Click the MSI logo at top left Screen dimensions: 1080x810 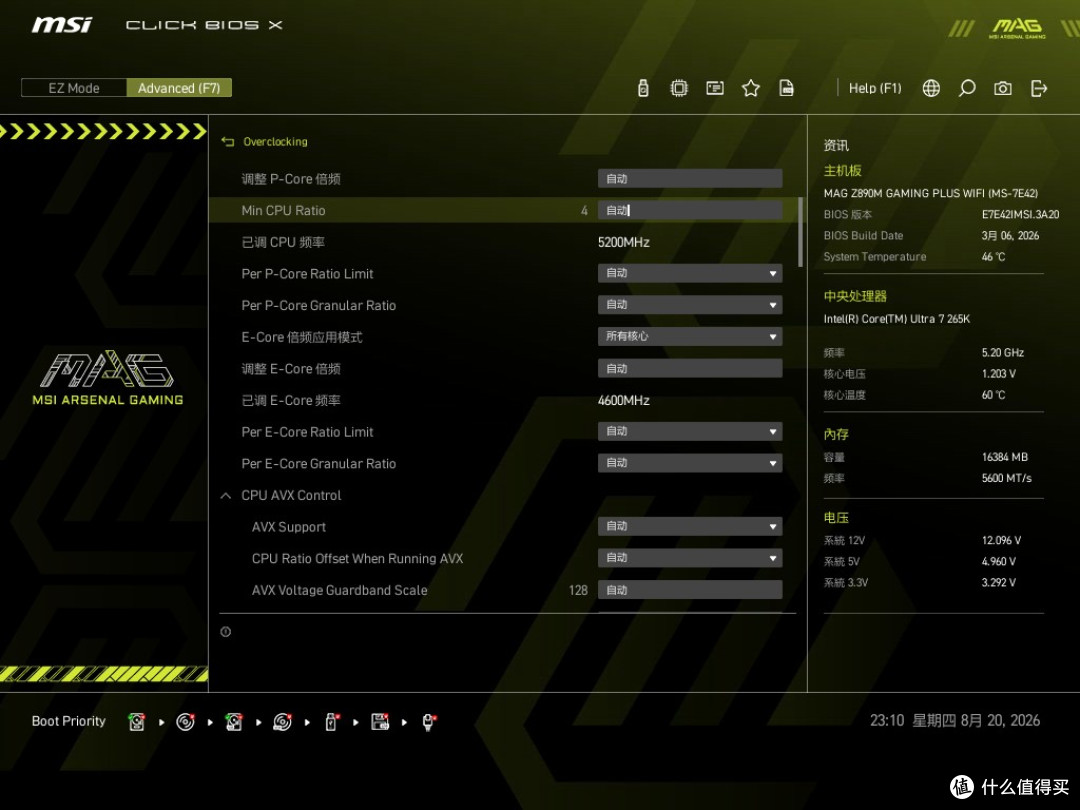point(61,25)
